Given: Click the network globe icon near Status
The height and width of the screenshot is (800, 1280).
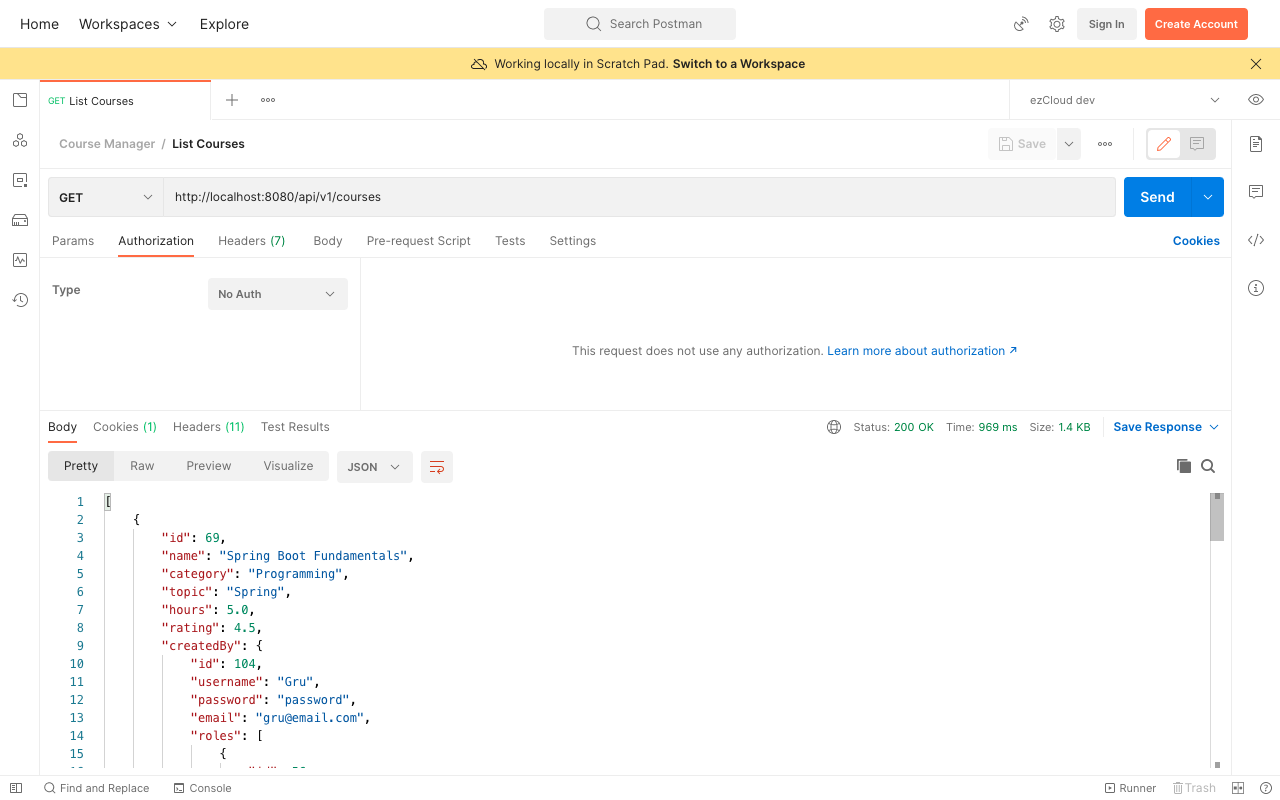Looking at the screenshot, I should coord(834,427).
